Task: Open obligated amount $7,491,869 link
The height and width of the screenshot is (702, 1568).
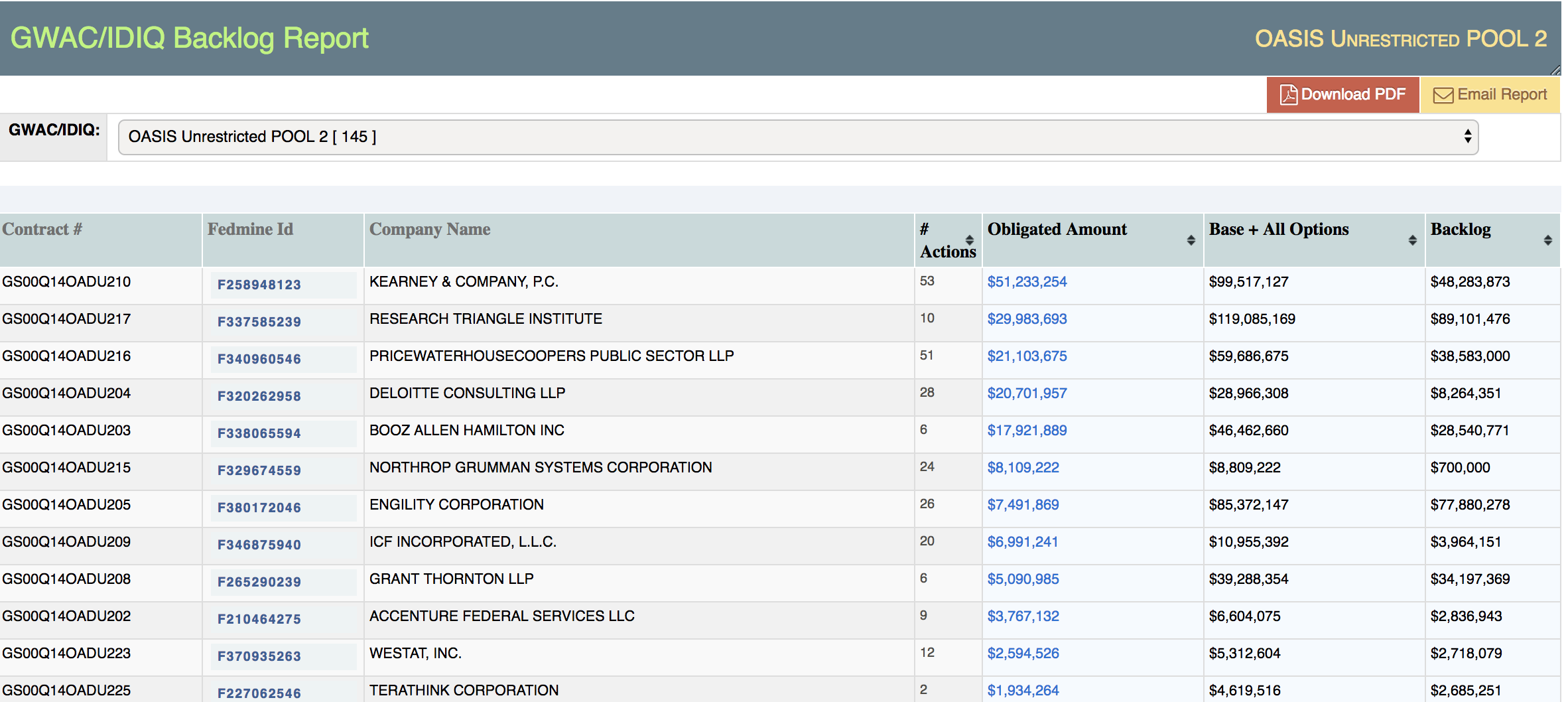Action: [1023, 505]
